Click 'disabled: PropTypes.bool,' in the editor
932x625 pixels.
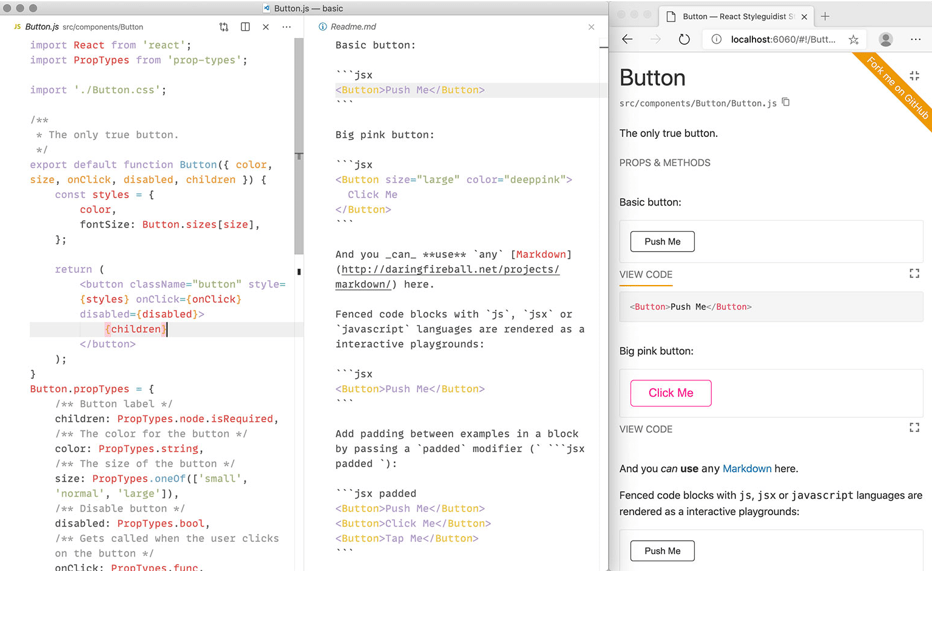[x=132, y=523]
